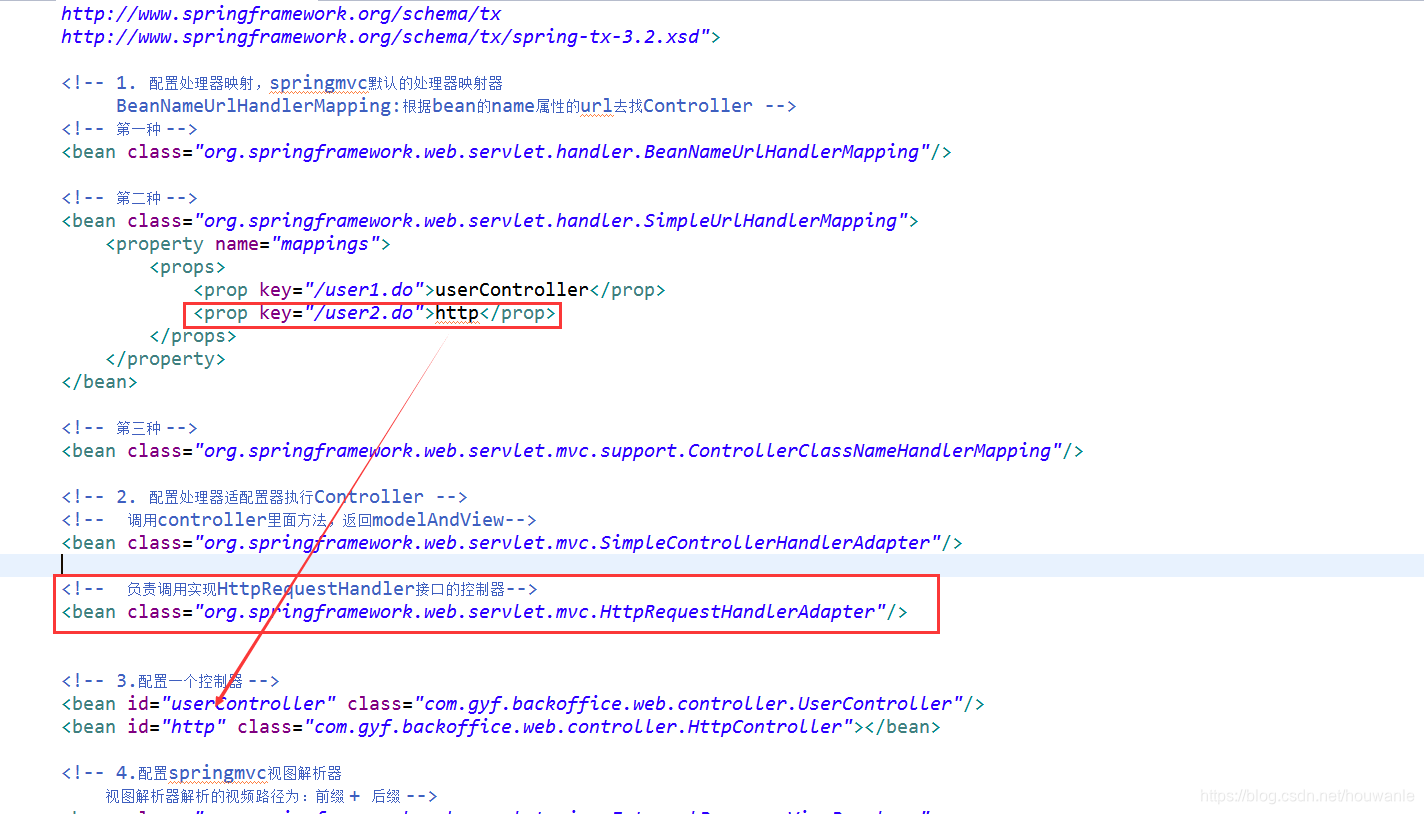The height and width of the screenshot is (814, 1424).
Task: Click the closing </bean> tag after property
Action: (x=99, y=382)
